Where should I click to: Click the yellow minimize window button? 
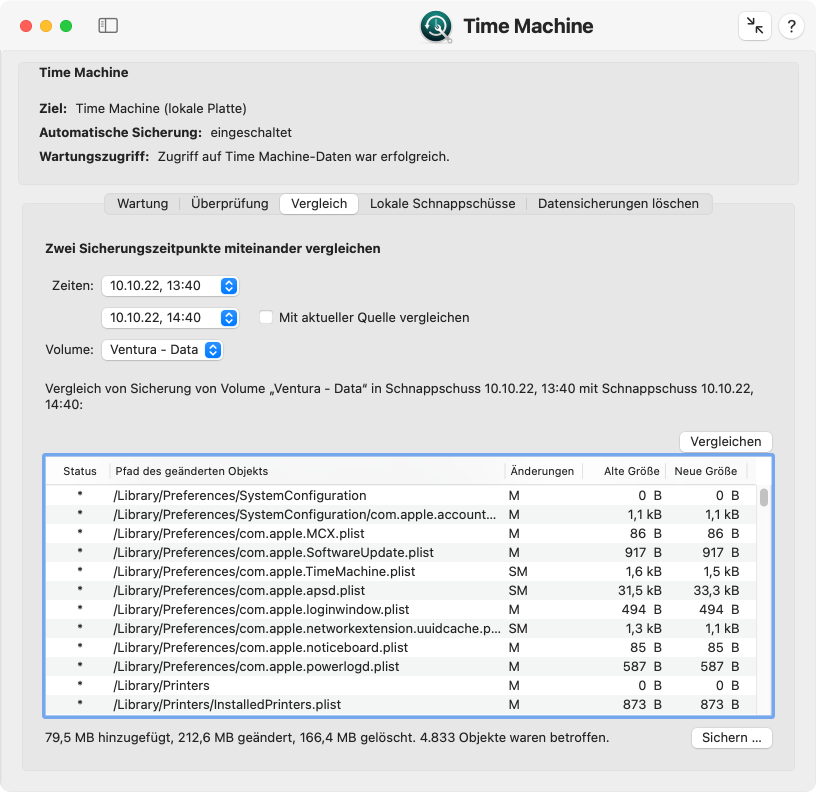pyautogui.click(x=46, y=25)
